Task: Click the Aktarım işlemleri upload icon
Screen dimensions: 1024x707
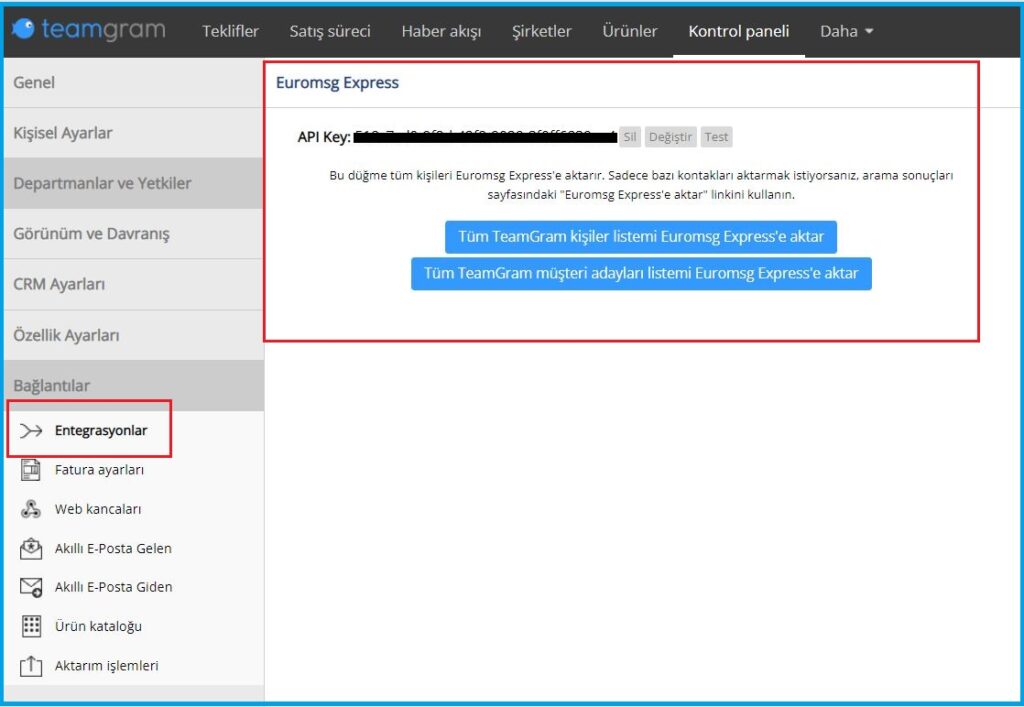Action: click(x=31, y=665)
